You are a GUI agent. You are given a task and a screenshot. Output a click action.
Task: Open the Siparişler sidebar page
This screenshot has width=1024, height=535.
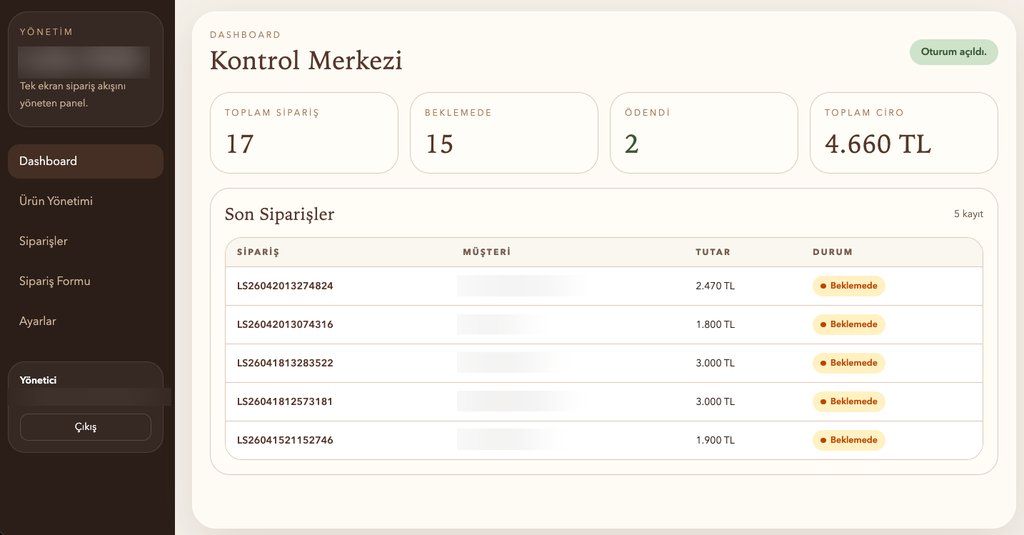tap(44, 241)
